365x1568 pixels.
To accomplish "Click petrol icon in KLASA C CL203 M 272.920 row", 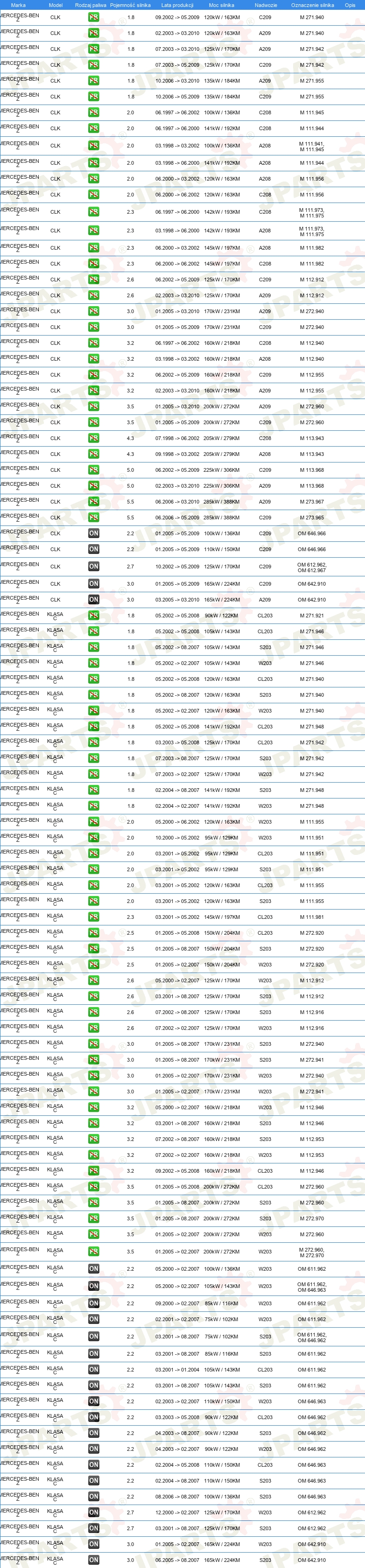I will 93,932.
